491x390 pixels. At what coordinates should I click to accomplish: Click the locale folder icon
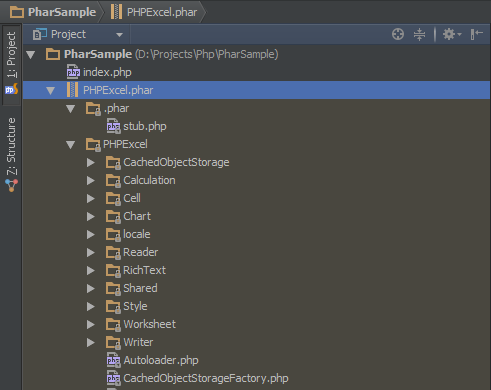click(x=113, y=234)
